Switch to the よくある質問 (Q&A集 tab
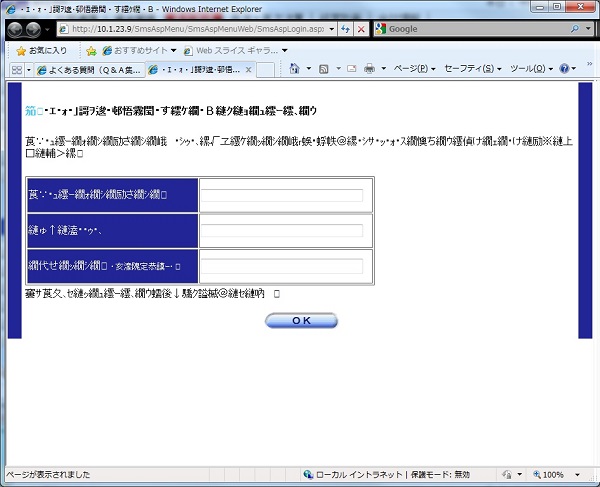The height and width of the screenshot is (487, 600). click(90, 70)
